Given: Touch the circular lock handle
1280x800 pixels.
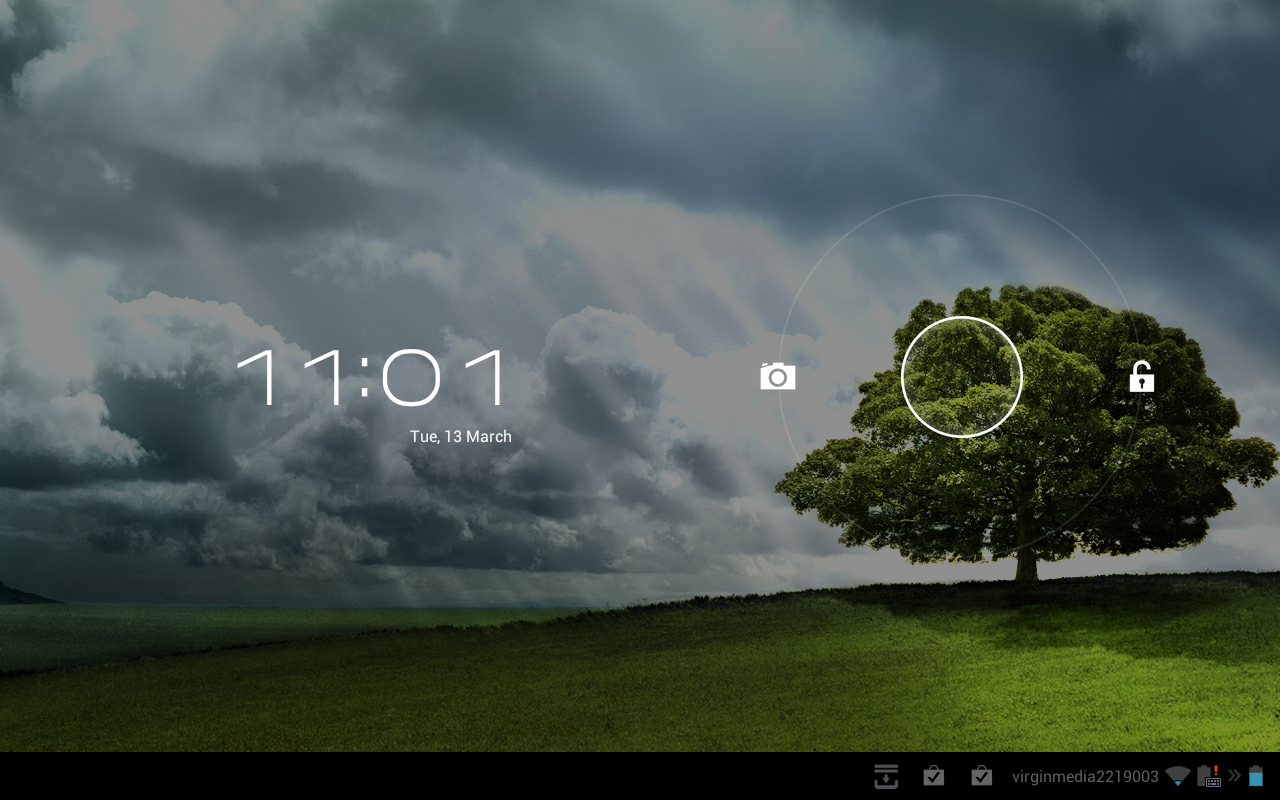Looking at the screenshot, I should [x=961, y=377].
